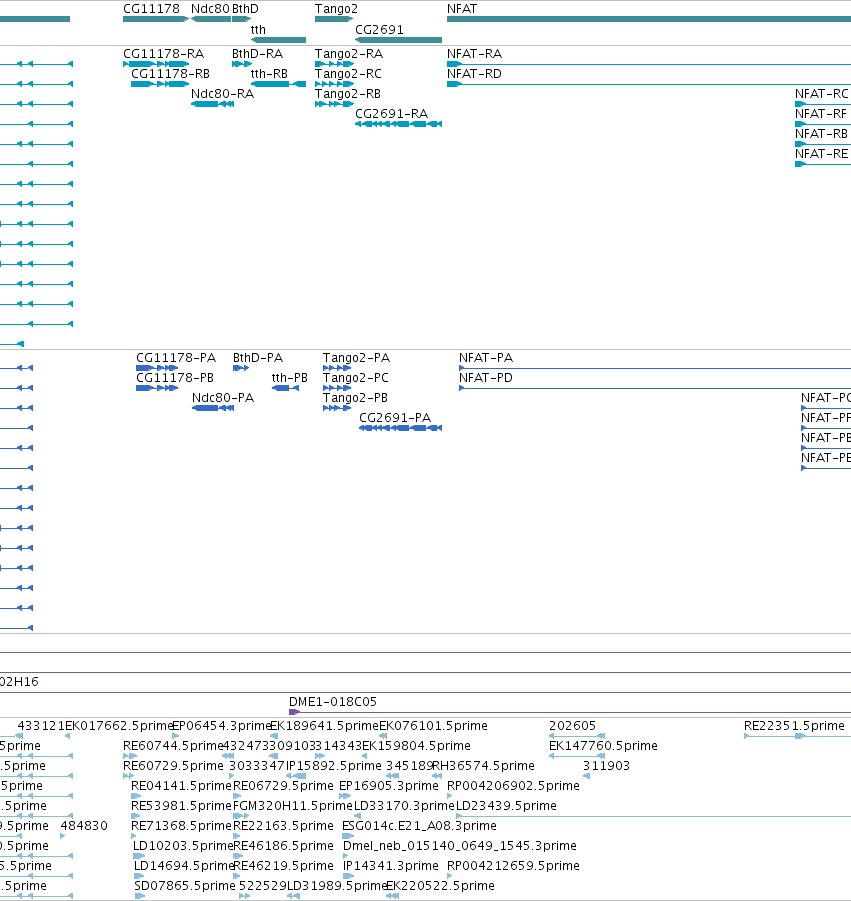
Task: Click transcript Tango2-RA
Action: [x=334, y=64]
